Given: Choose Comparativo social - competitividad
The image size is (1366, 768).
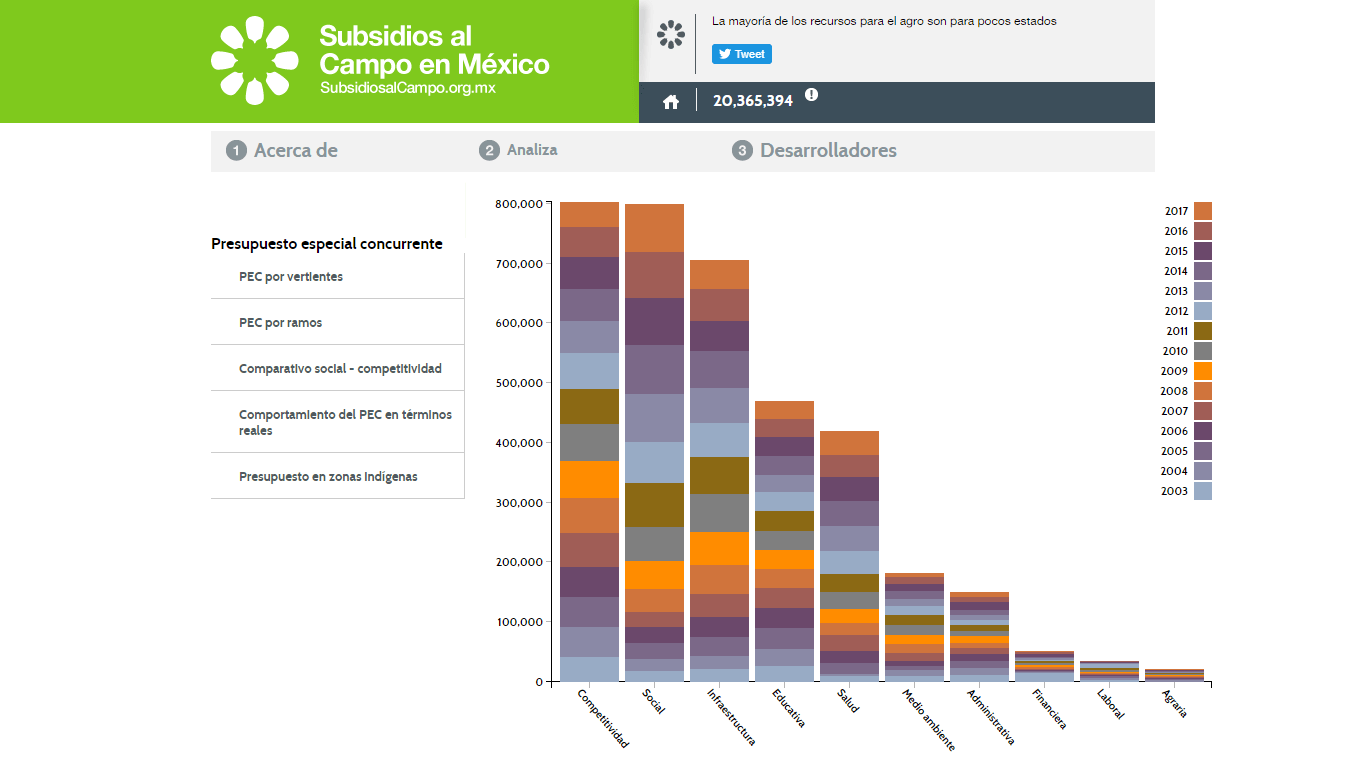Looking at the screenshot, I should pyautogui.click(x=340, y=369).
